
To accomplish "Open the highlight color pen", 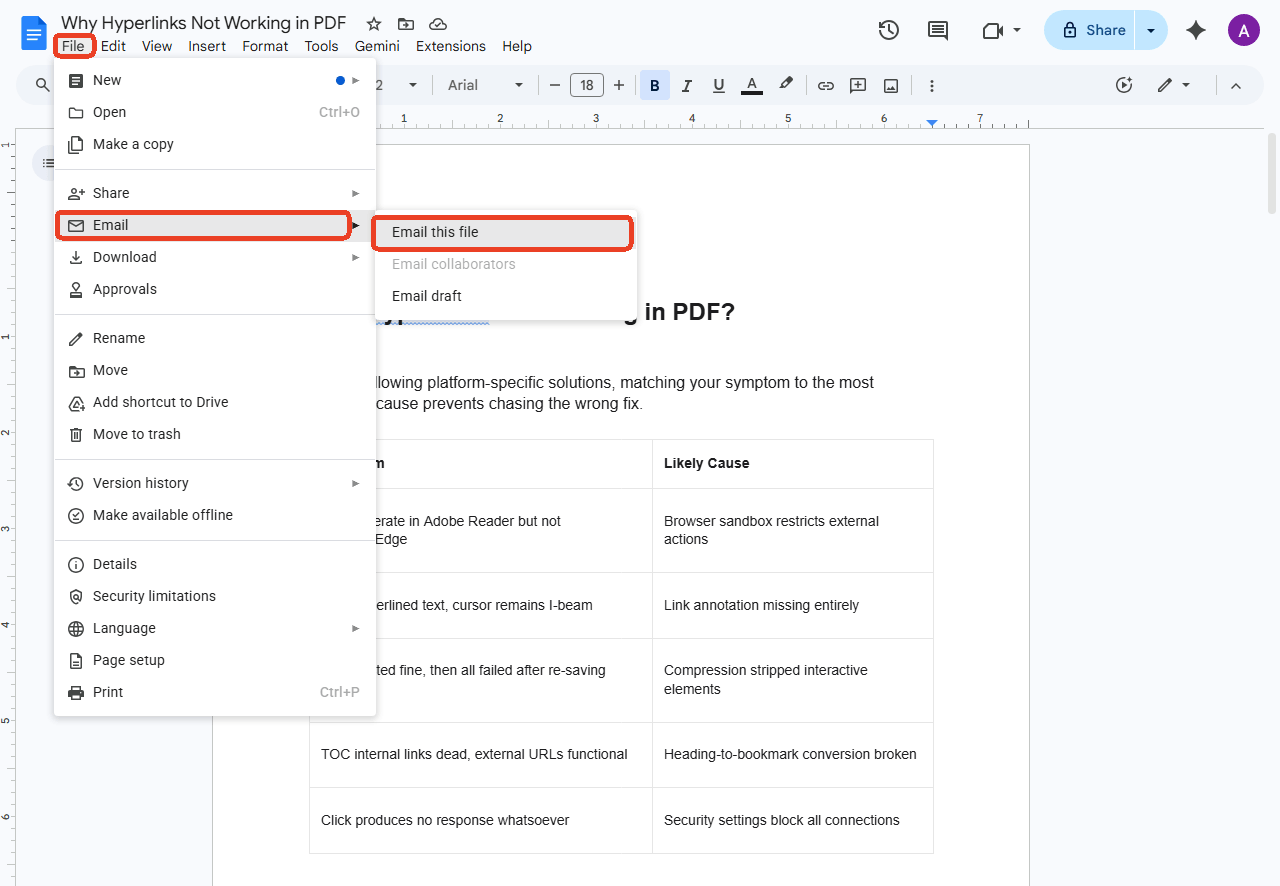I will [x=786, y=85].
